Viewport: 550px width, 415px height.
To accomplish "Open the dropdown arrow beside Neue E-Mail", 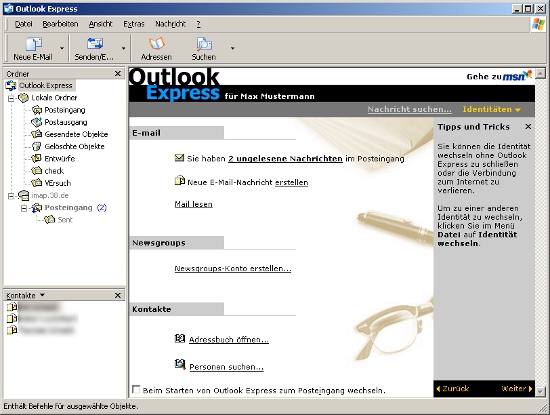I will tap(62, 48).
